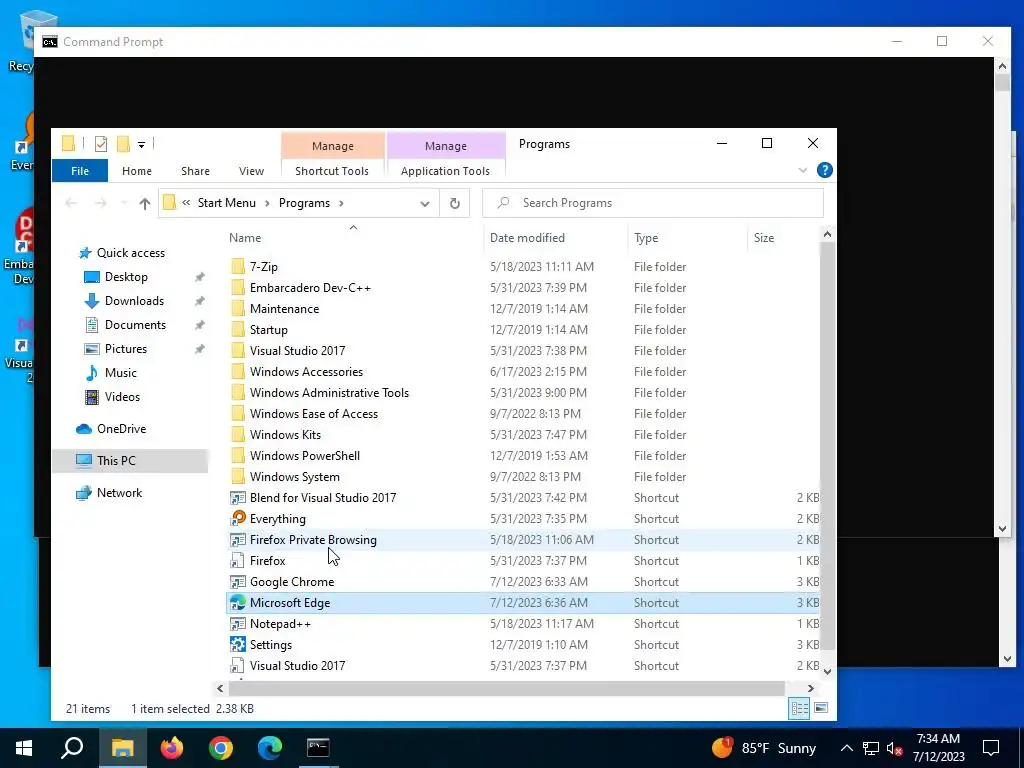This screenshot has height=768, width=1024.
Task: Sort by Date modified column
Action: click(527, 238)
